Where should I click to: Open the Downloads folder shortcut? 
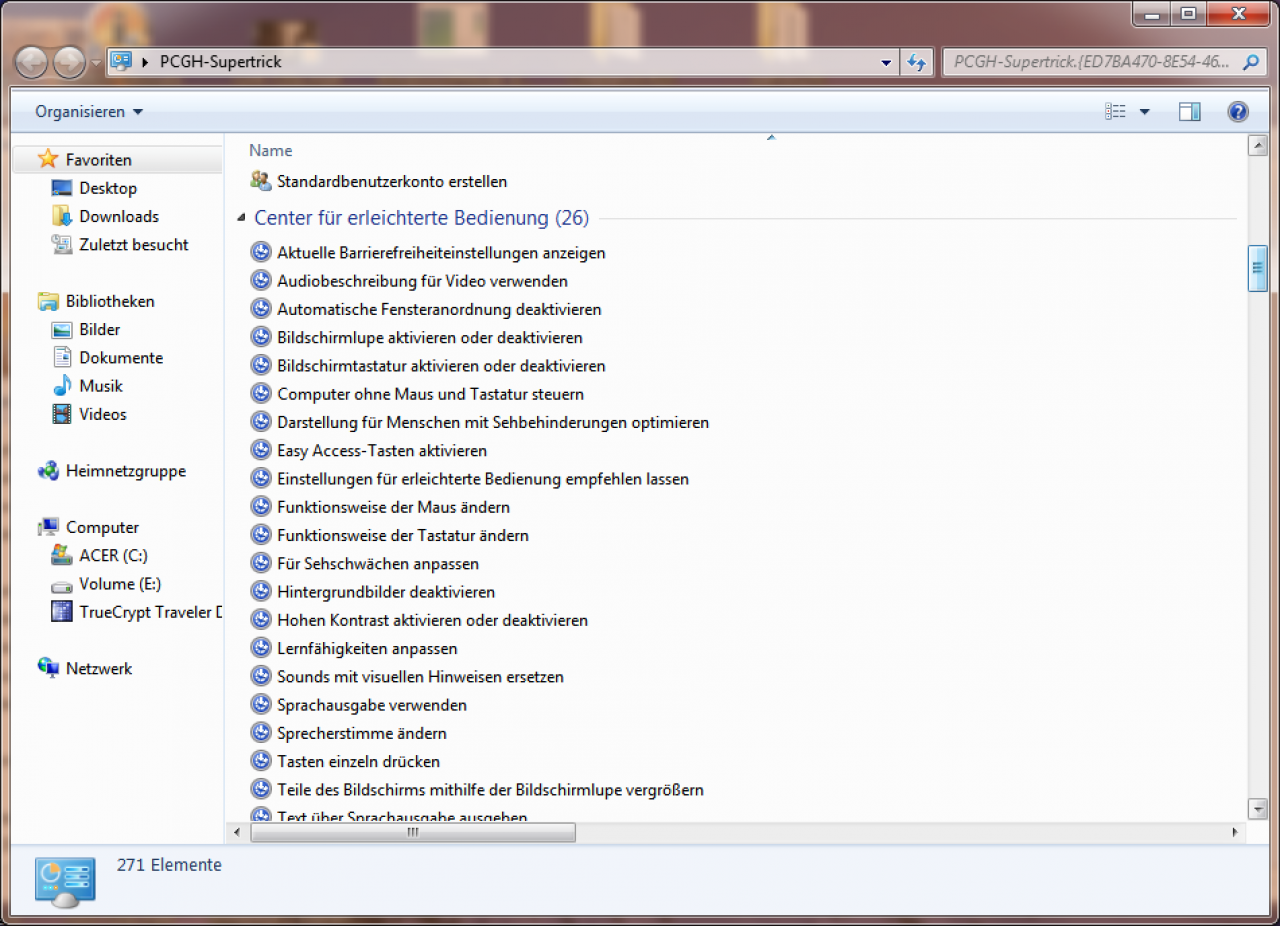click(119, 216)
